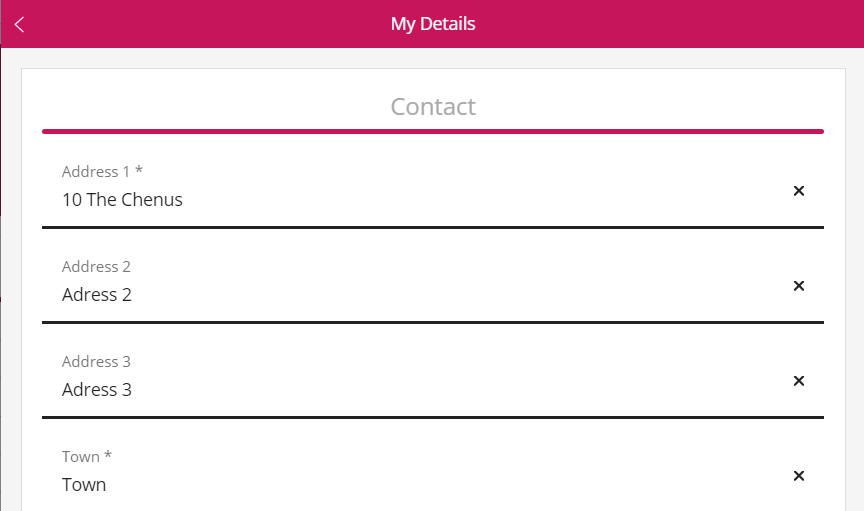Click the "Town" value text
This screenshot has height=511, width=864.
(84, 485)
